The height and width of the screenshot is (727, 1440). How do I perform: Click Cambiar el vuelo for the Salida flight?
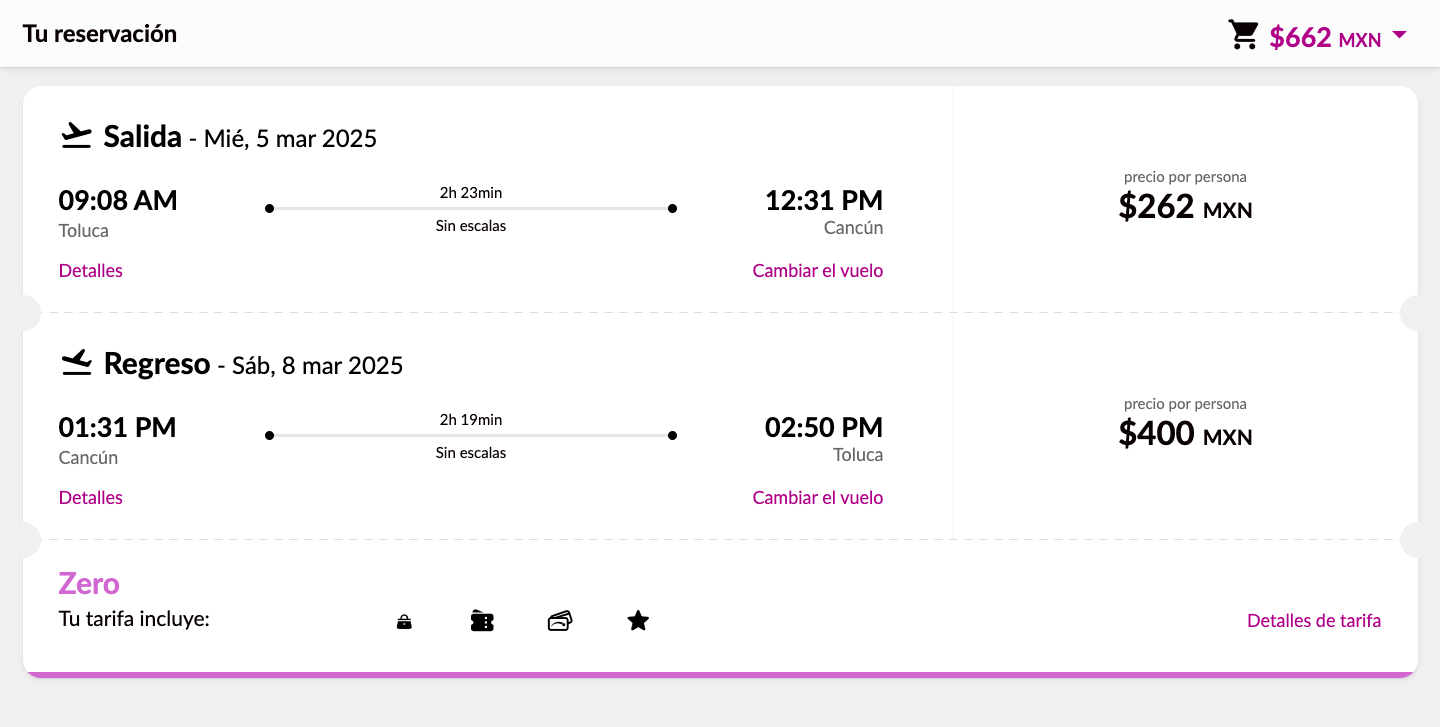coord(818,270)
